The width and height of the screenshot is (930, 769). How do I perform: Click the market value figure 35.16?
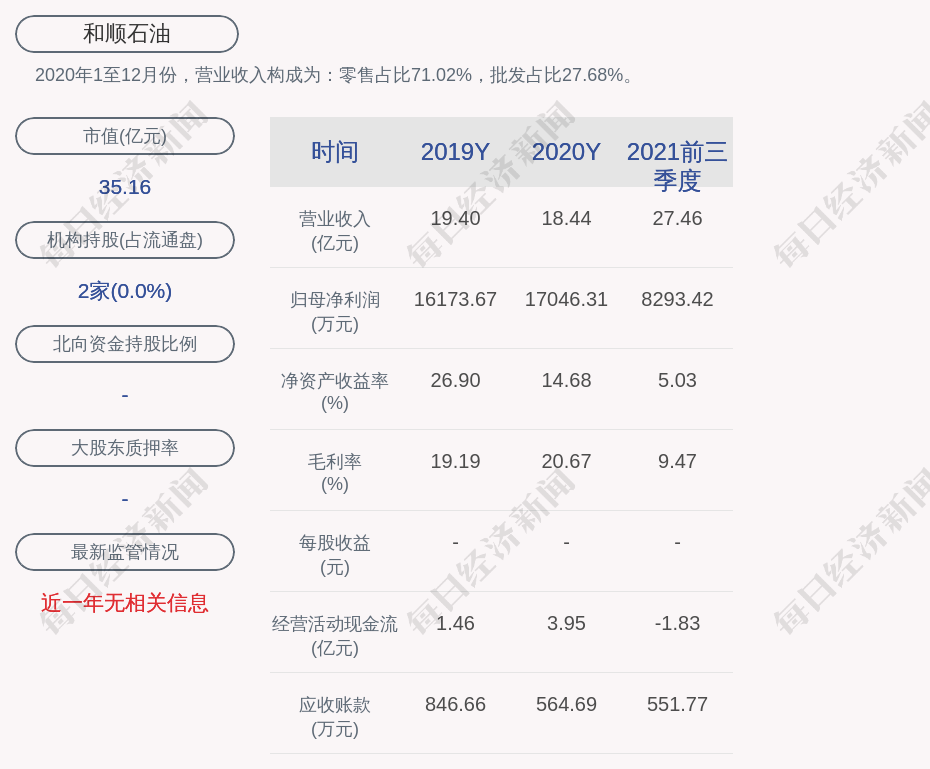125,187
